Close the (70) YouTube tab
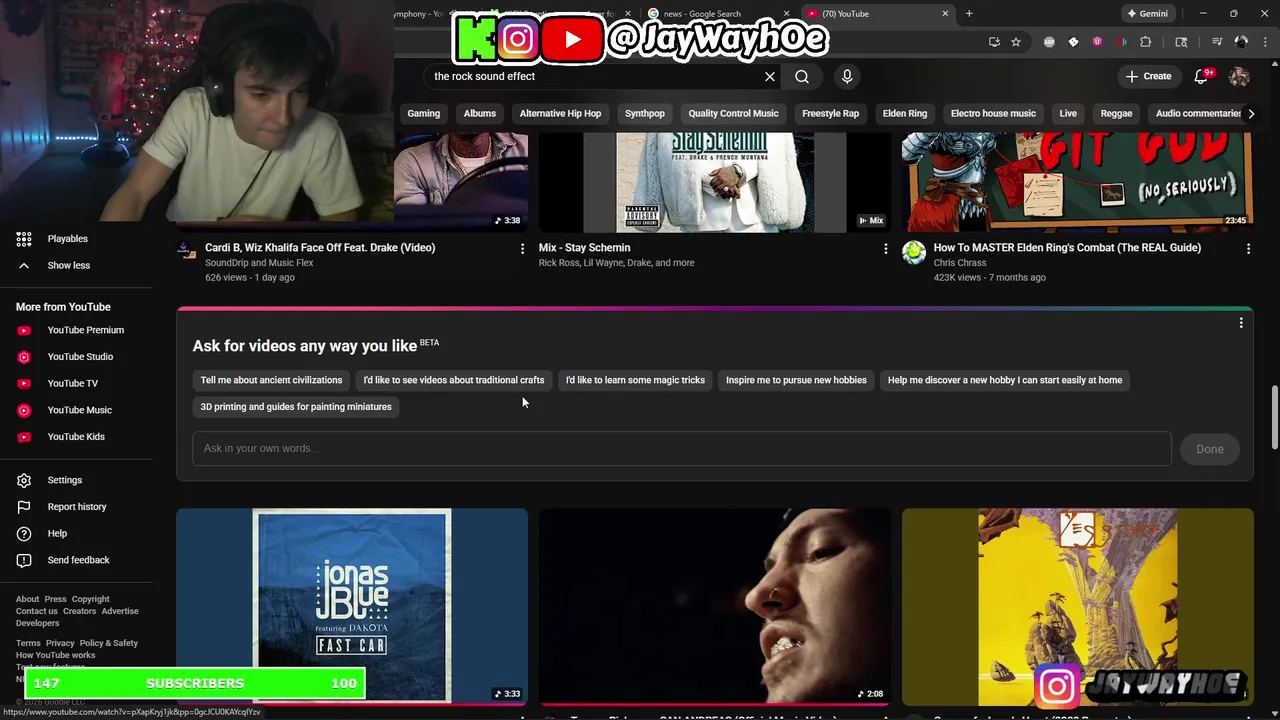The width and height of the screenshot is (1280, 720). 945,14
